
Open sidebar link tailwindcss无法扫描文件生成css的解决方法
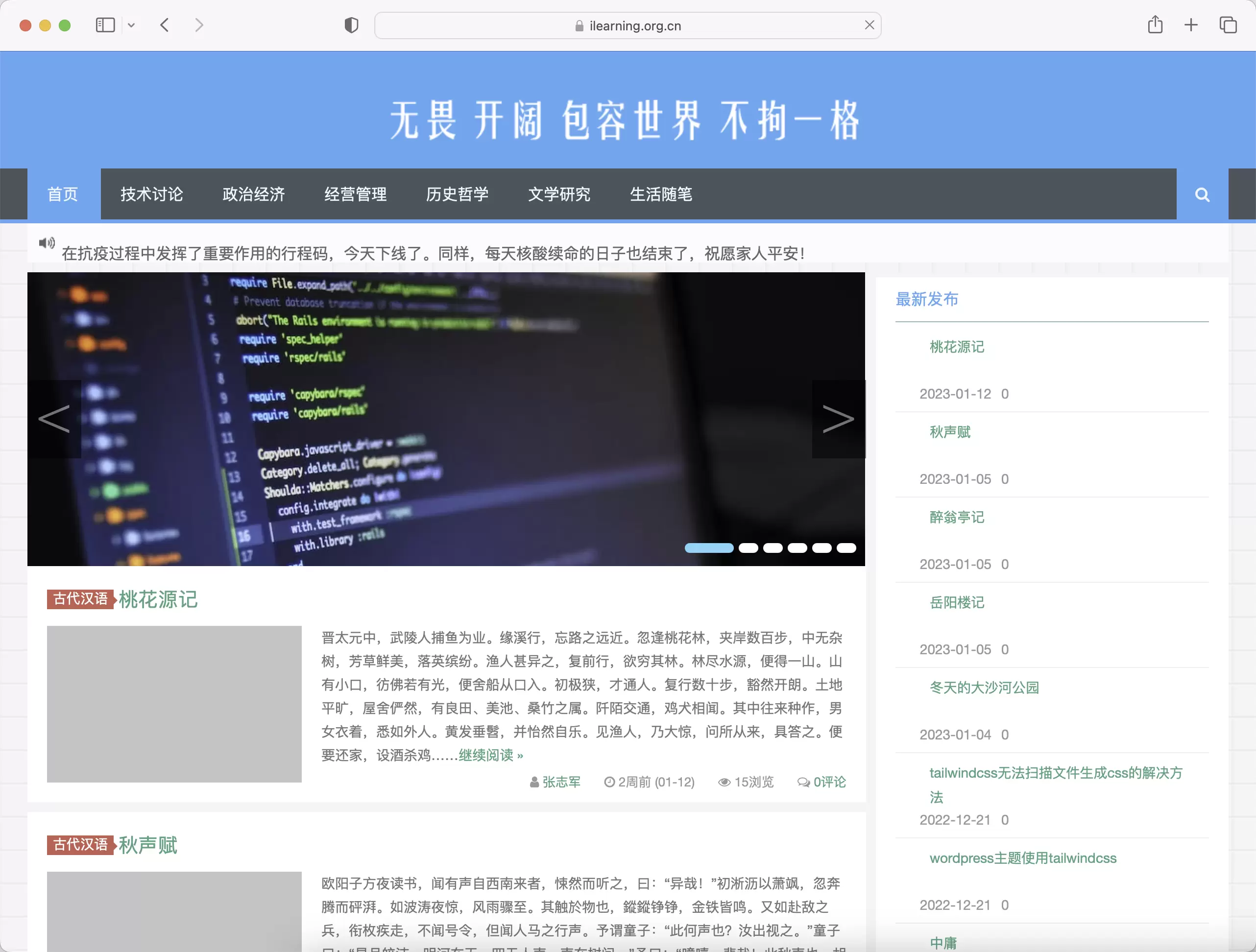1056,785
